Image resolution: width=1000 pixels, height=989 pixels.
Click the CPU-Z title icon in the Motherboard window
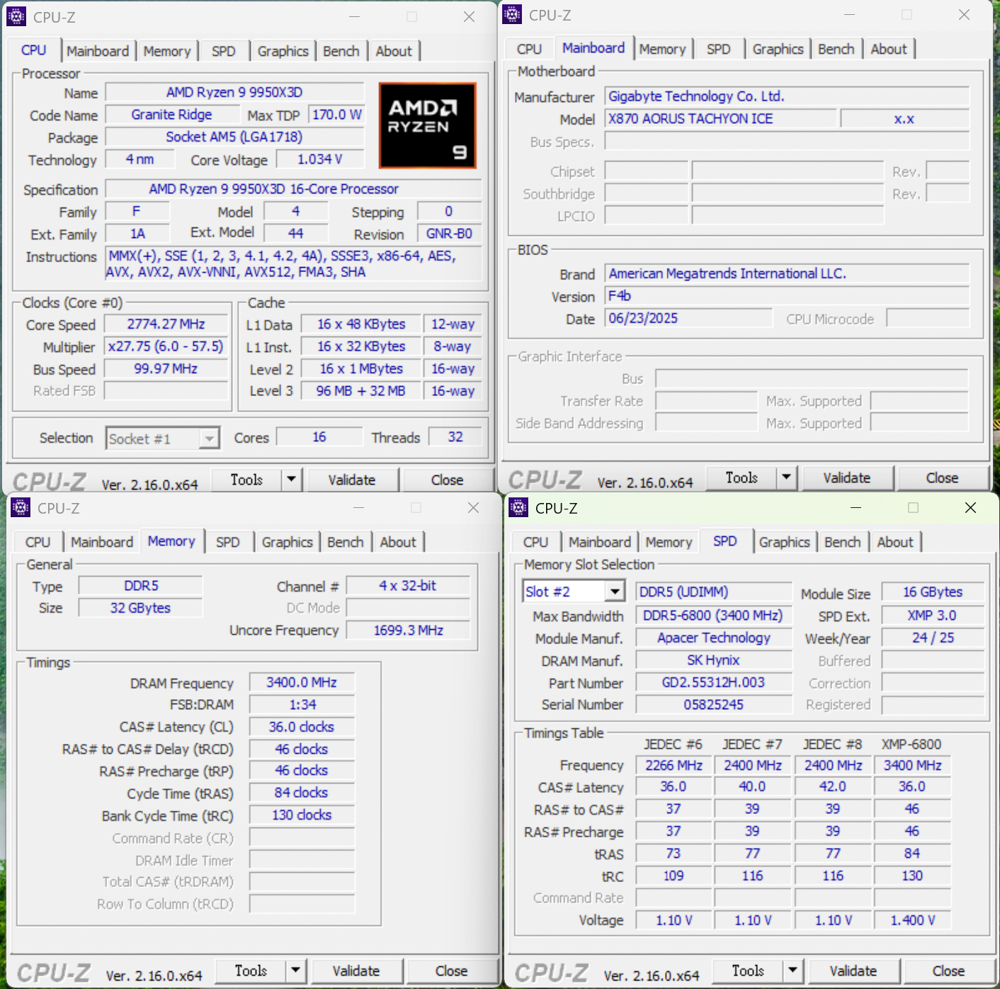(512, 15)
